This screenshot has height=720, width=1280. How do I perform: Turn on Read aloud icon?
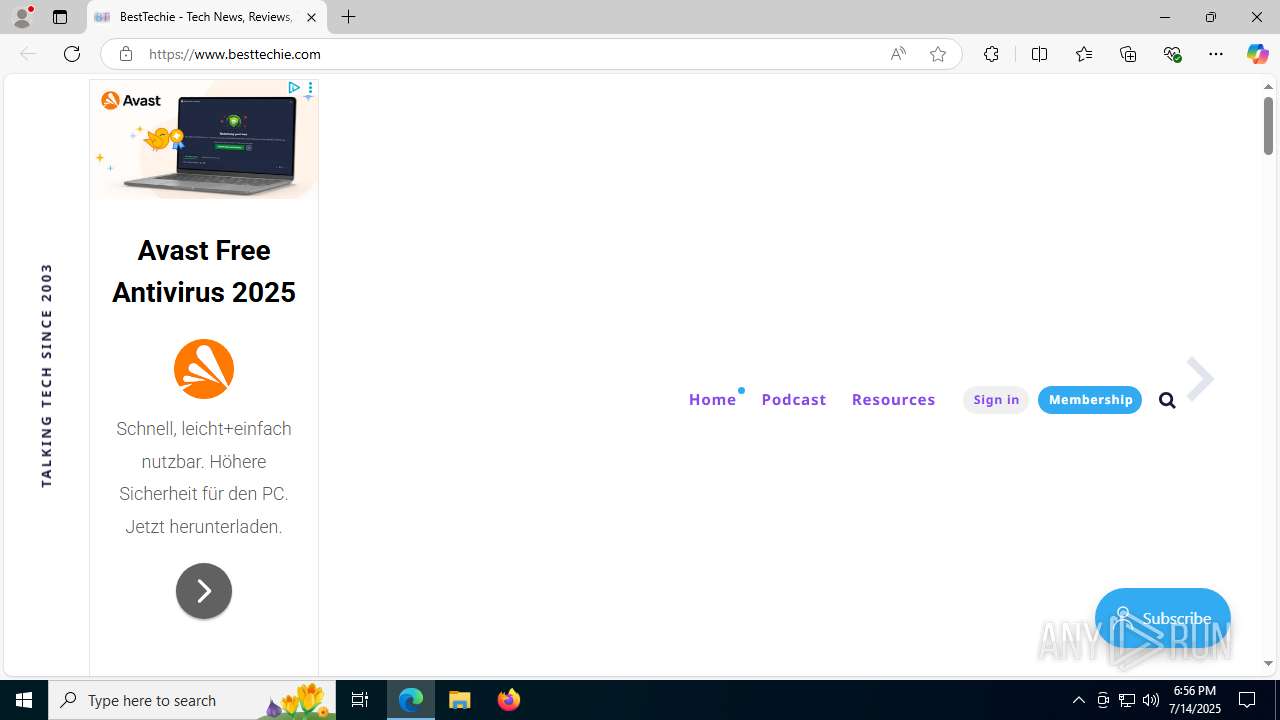[898, 54]
